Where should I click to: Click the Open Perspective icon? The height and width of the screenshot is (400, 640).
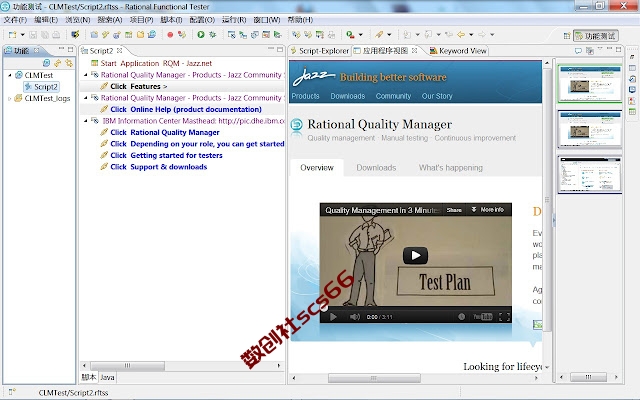[x=567, y=36]
